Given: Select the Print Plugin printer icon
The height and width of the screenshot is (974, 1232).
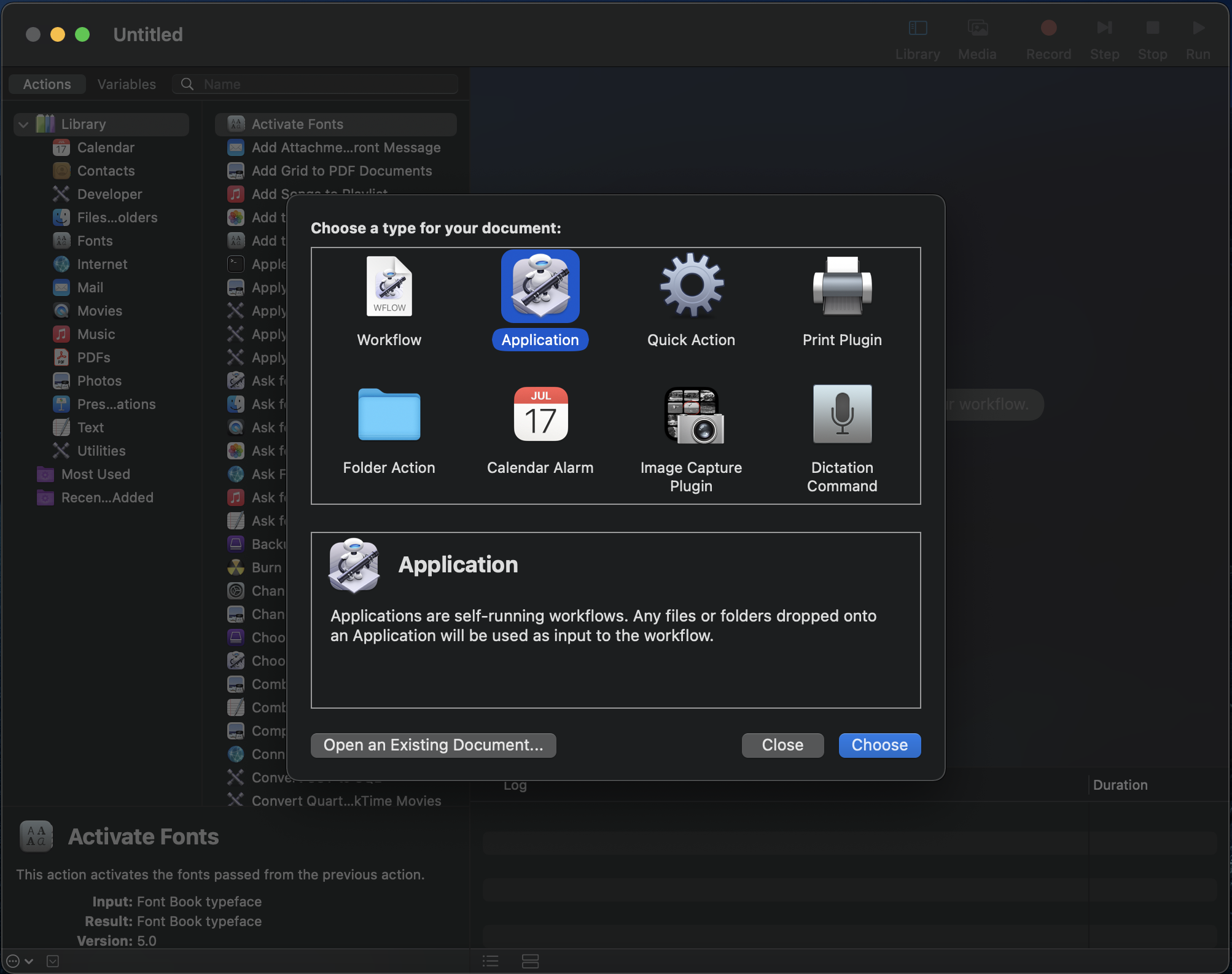Looking at the screenshot, I should [842, 286].
